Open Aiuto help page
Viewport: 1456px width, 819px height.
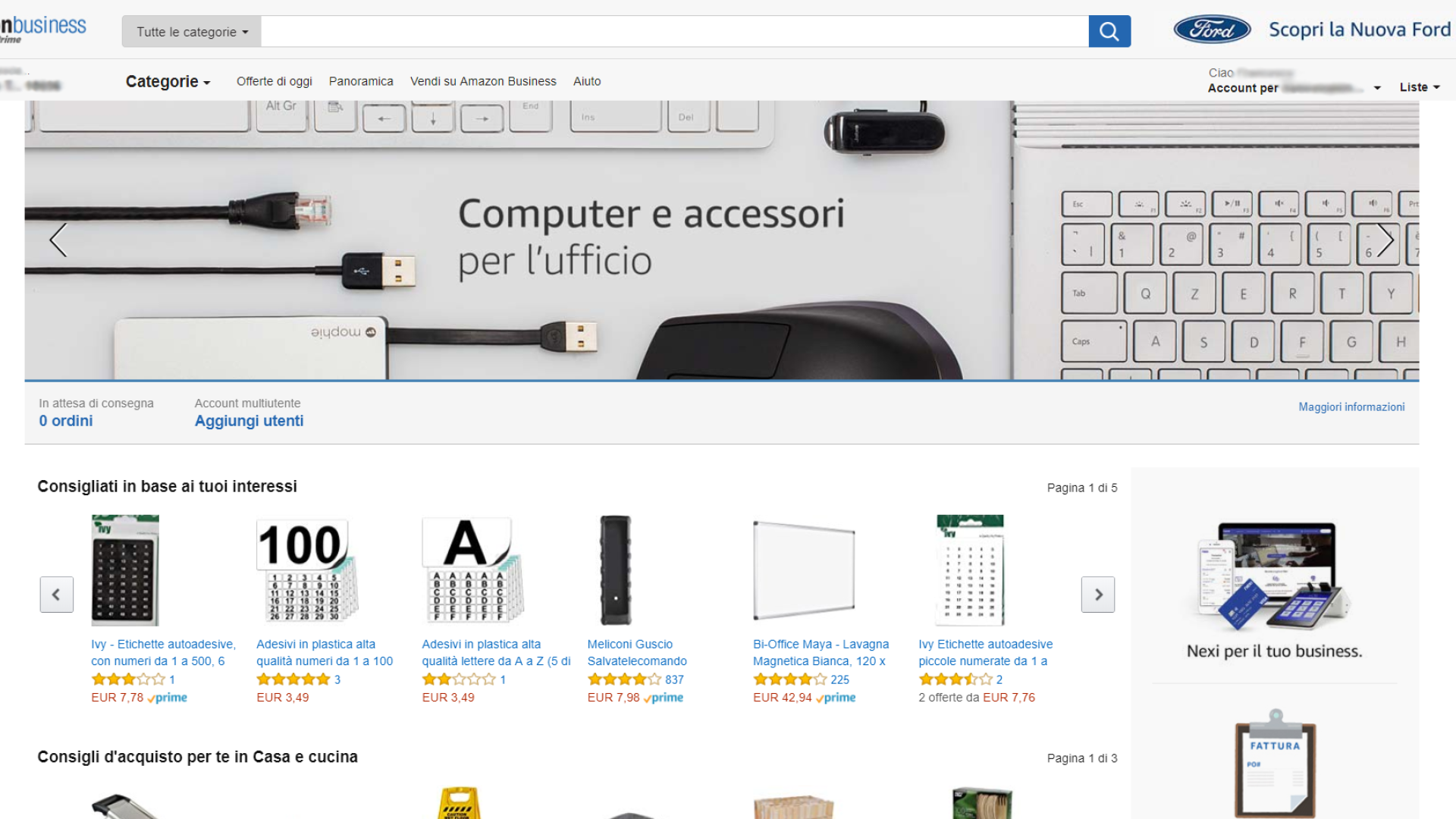(587, 81)
